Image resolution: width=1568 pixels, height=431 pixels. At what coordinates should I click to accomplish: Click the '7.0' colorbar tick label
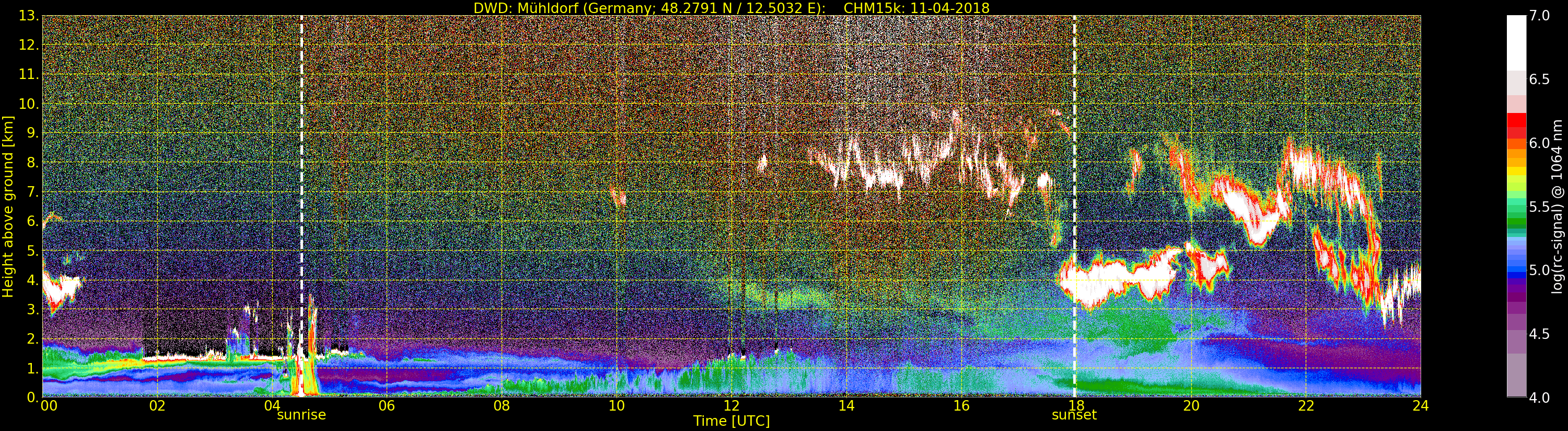click(x=1539, y=16)
